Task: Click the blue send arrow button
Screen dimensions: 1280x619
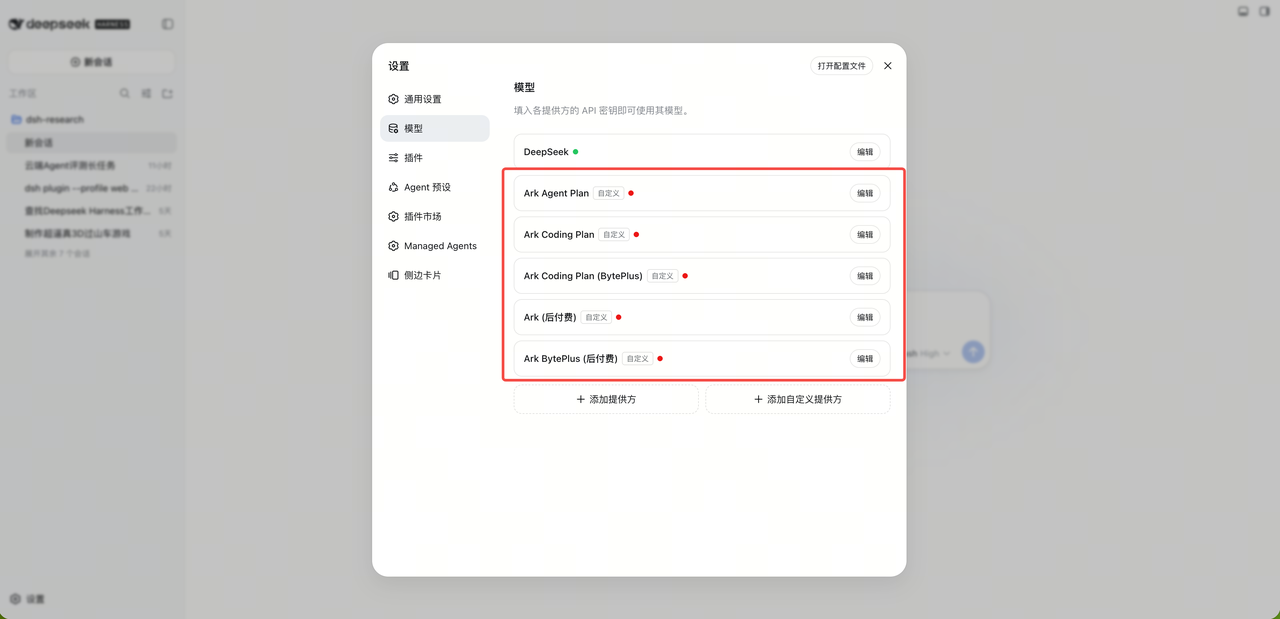Action: [x=973, y=352]
